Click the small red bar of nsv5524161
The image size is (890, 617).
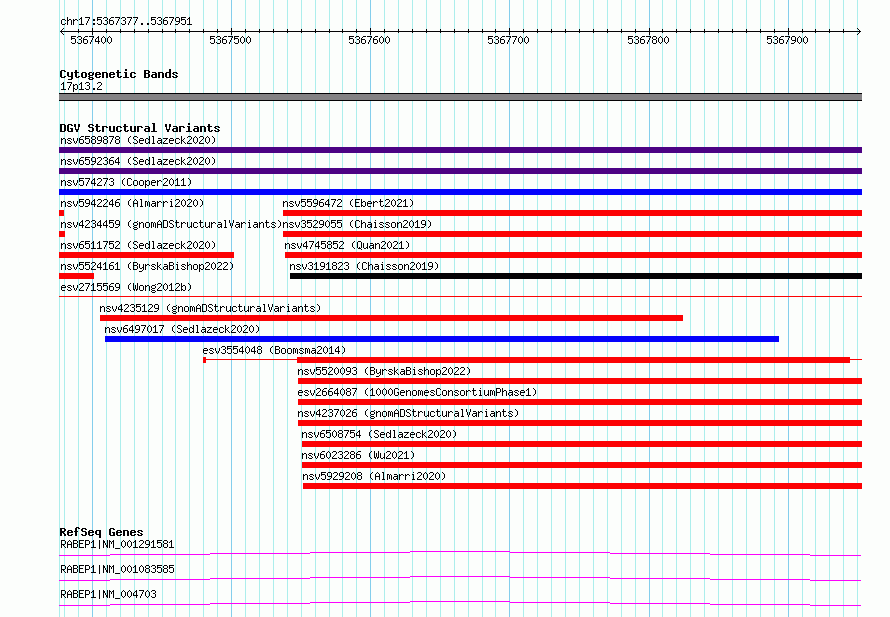tap(77, 276)
